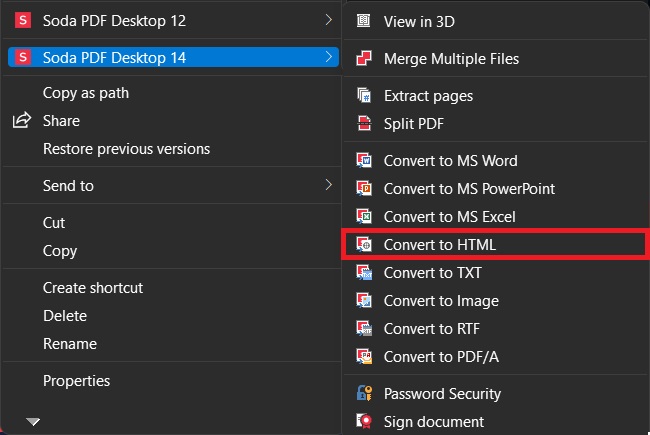The height and width of the screenshot is (435, 650).
Task: Click the Convert to MS Excel icon
Action: 364,216
